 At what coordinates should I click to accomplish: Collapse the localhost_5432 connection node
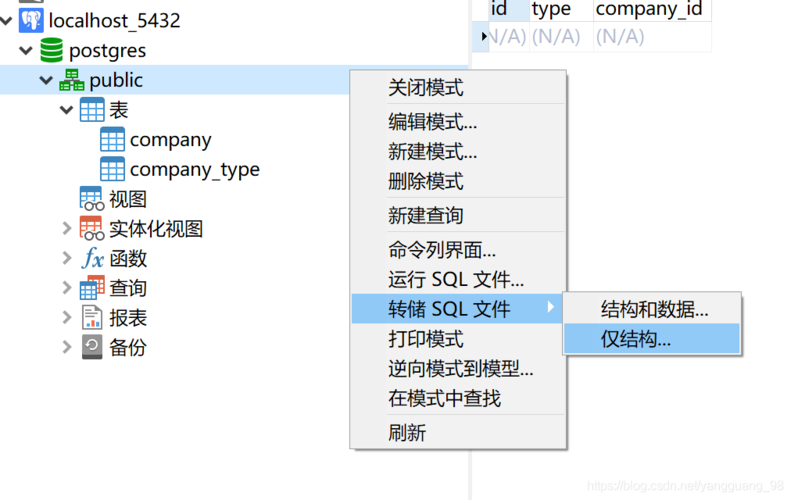click(6, 21)
